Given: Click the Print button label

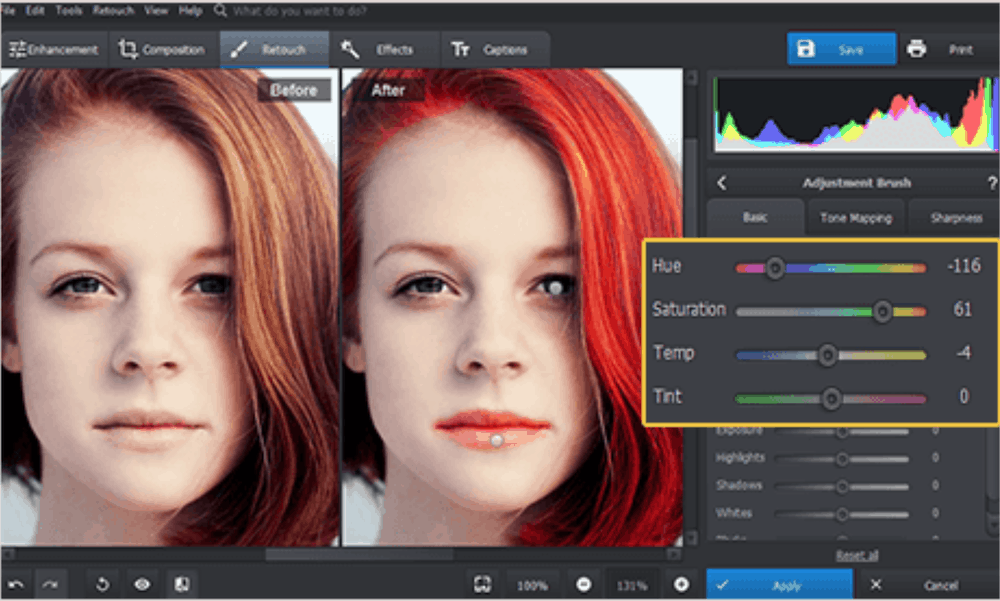Looking at the screenshot, I should pos(960,50).
